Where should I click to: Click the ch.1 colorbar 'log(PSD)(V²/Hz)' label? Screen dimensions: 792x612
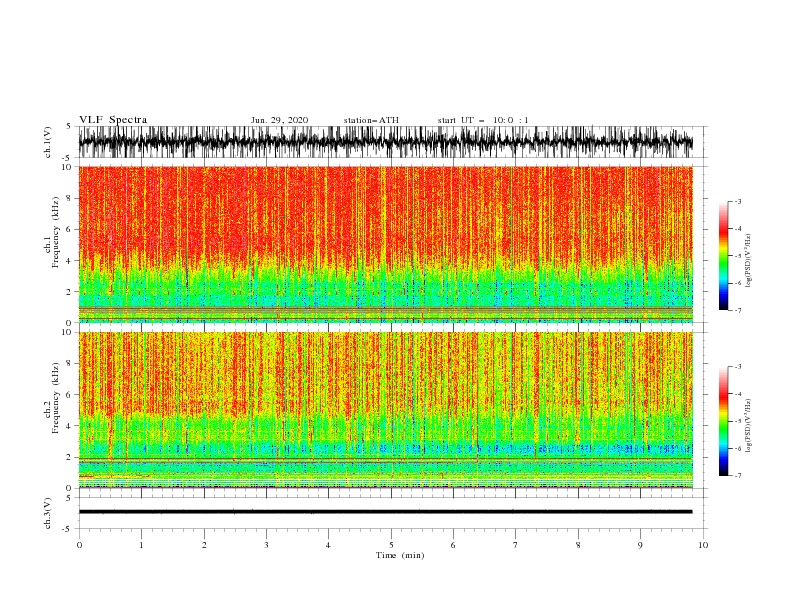749,260
